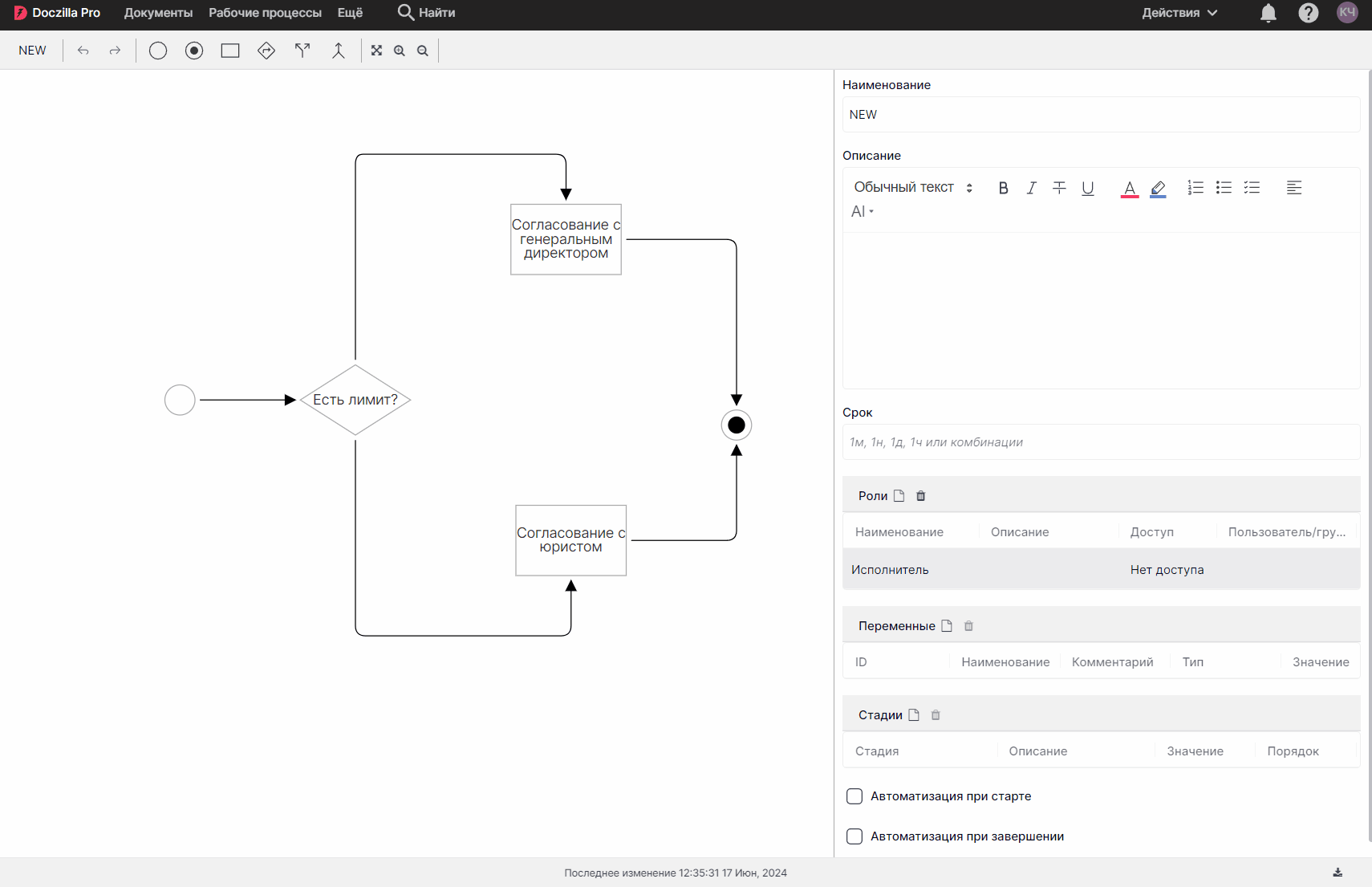Image resolution: width=1372 pixels, height=887 pixels.
Task: Zoom in on the diagram
Action: [400, 51]
